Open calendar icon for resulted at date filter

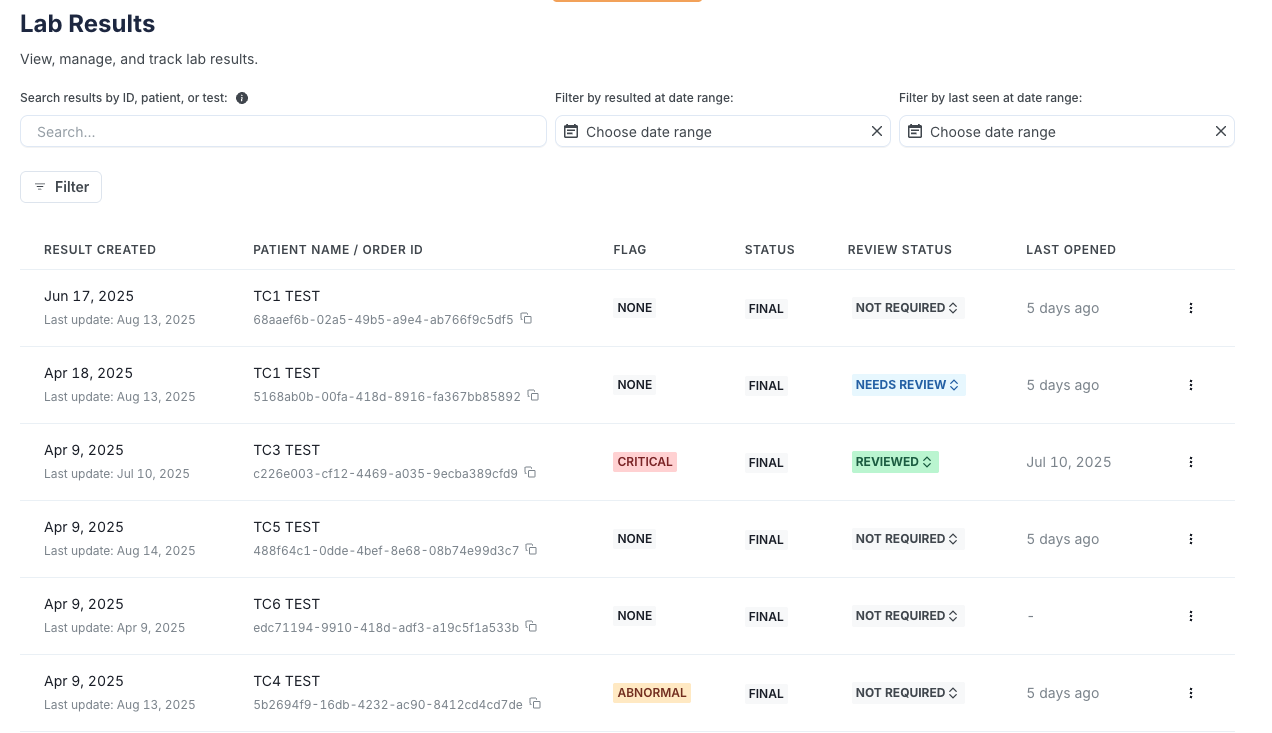570,131
